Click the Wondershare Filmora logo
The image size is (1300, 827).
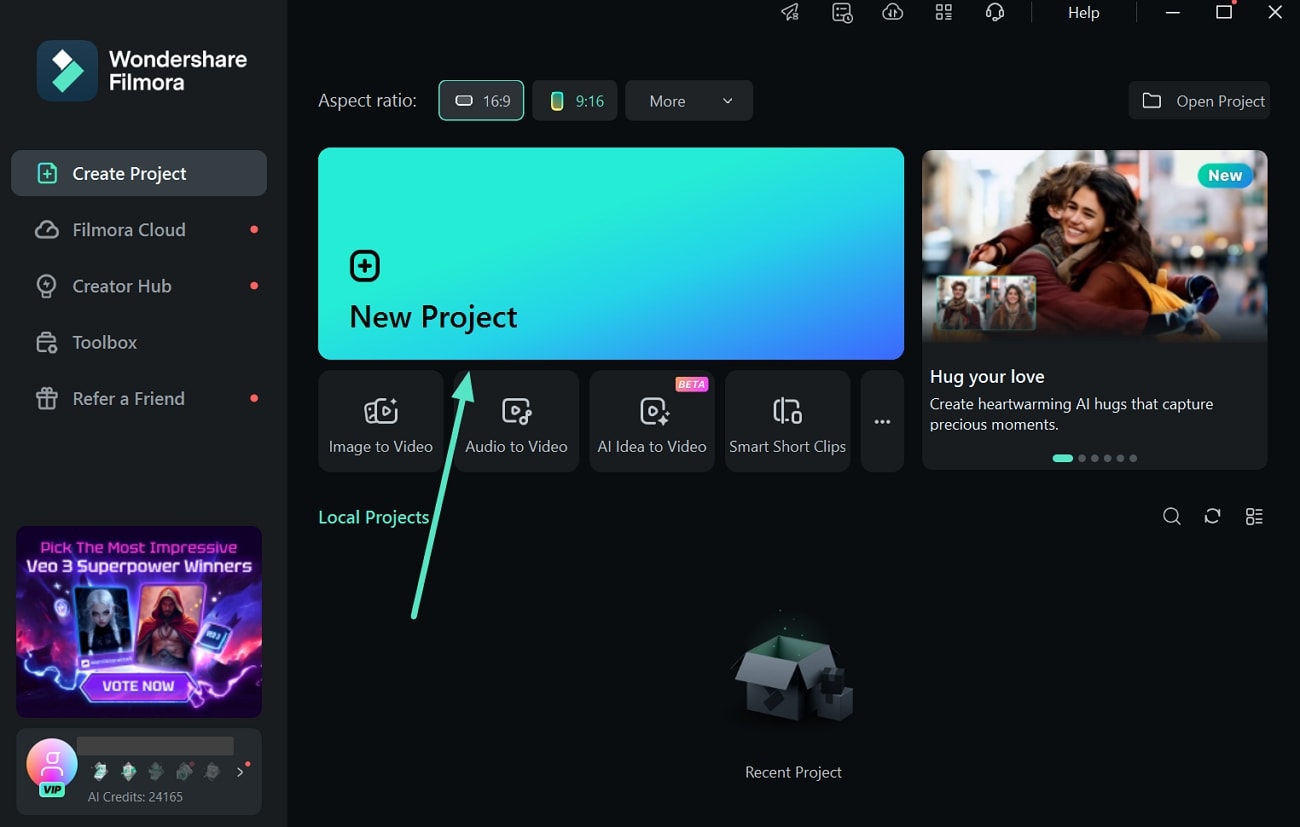click(x=143, y=71)
